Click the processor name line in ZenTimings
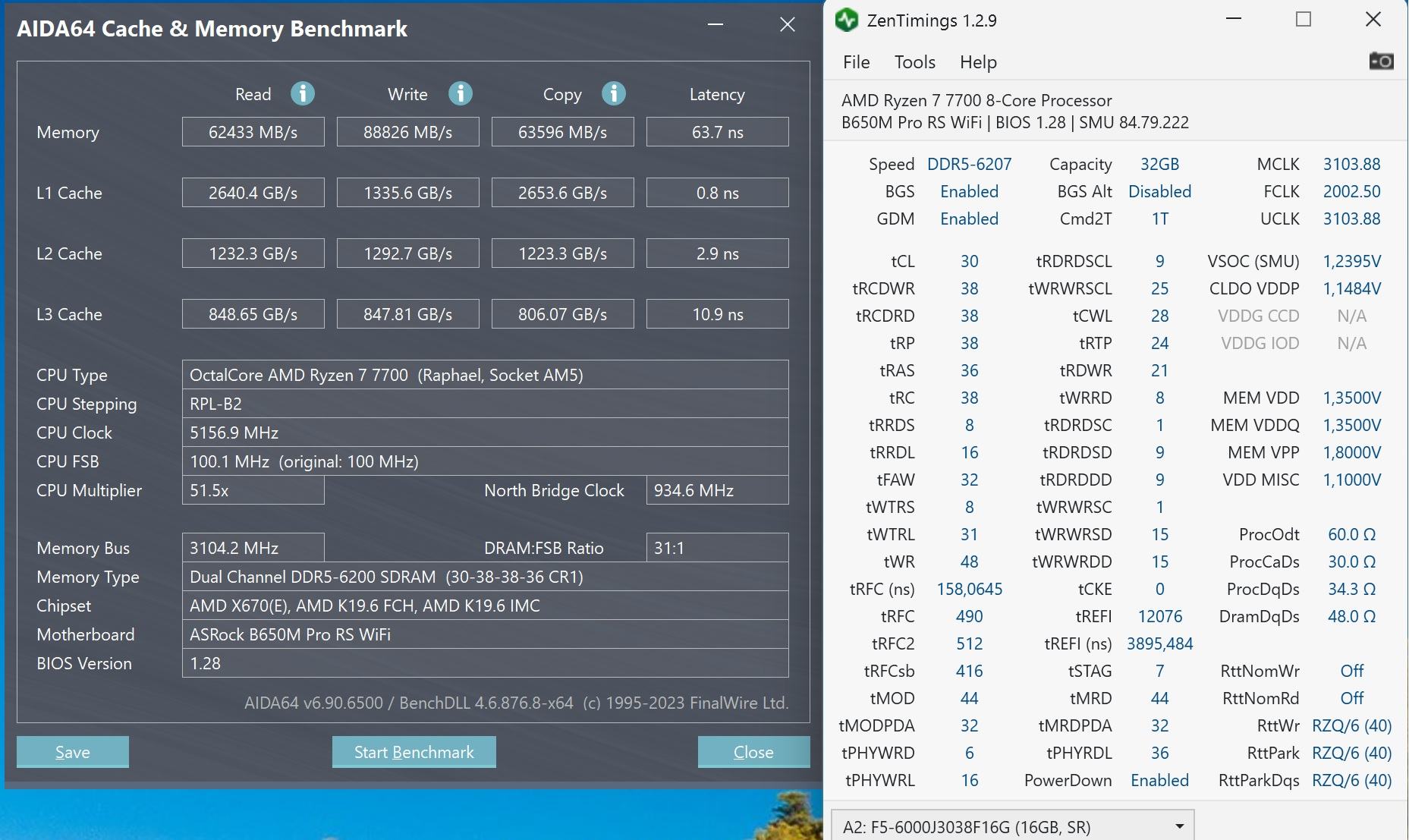 pyautogui.click(x=977, y=101)
